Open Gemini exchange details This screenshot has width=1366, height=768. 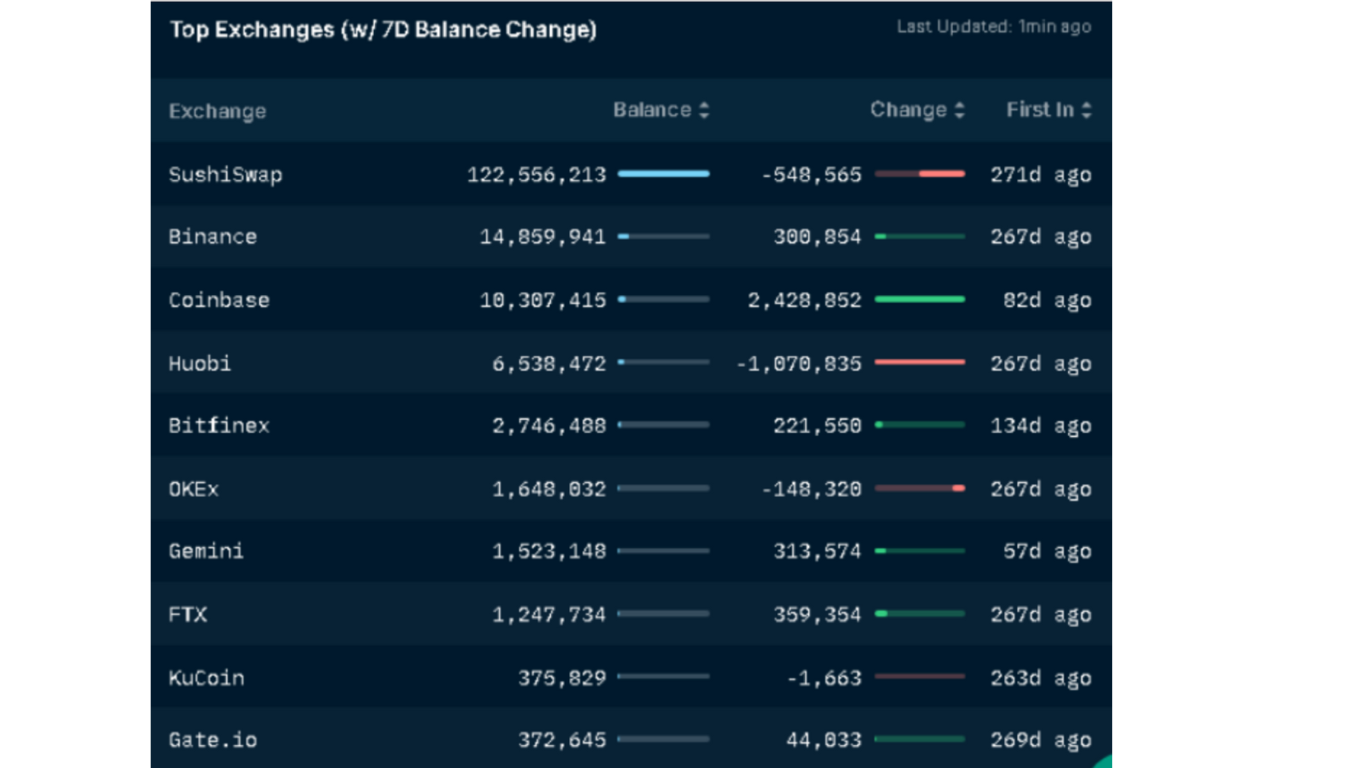[x=206, y=551]
